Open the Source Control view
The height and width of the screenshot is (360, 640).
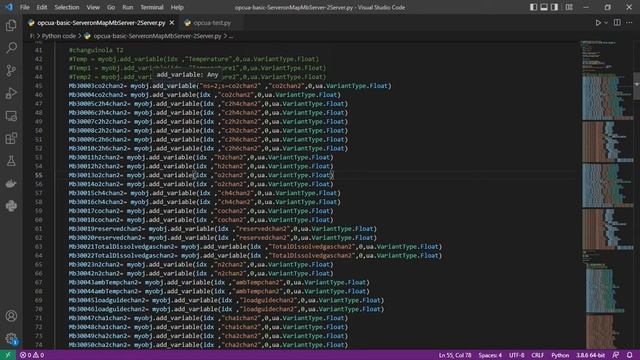click(11, 70)
